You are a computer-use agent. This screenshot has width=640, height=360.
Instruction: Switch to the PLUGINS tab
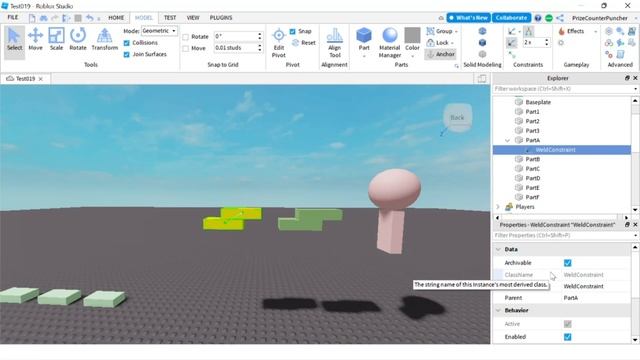221,18
